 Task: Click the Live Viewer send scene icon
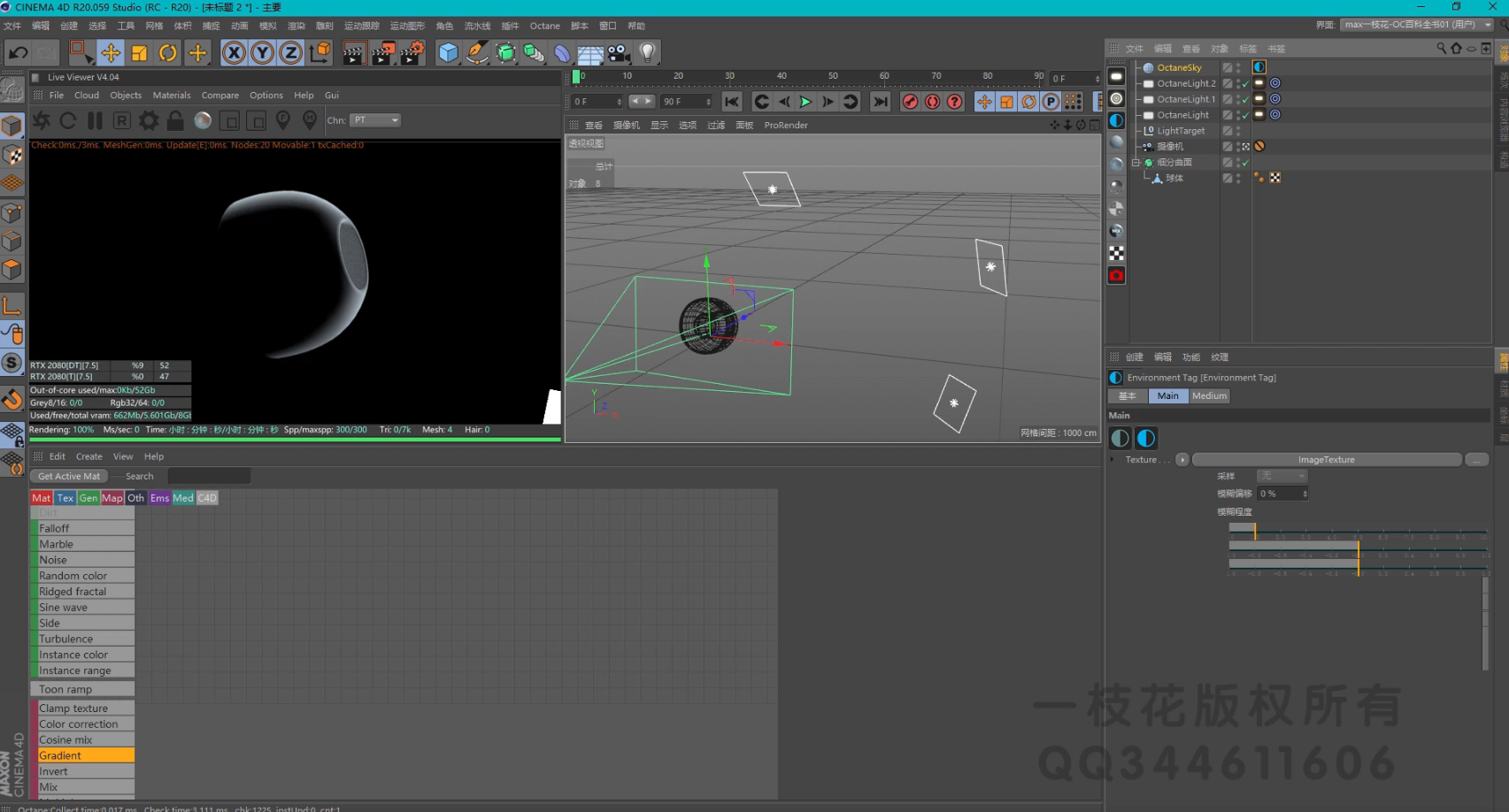[x=42, y=120]
